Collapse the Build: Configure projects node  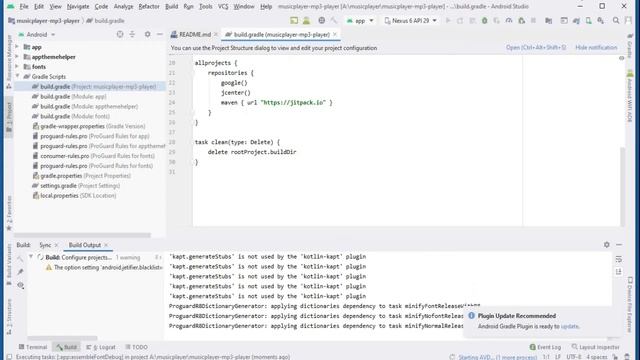tap(31, 257)
